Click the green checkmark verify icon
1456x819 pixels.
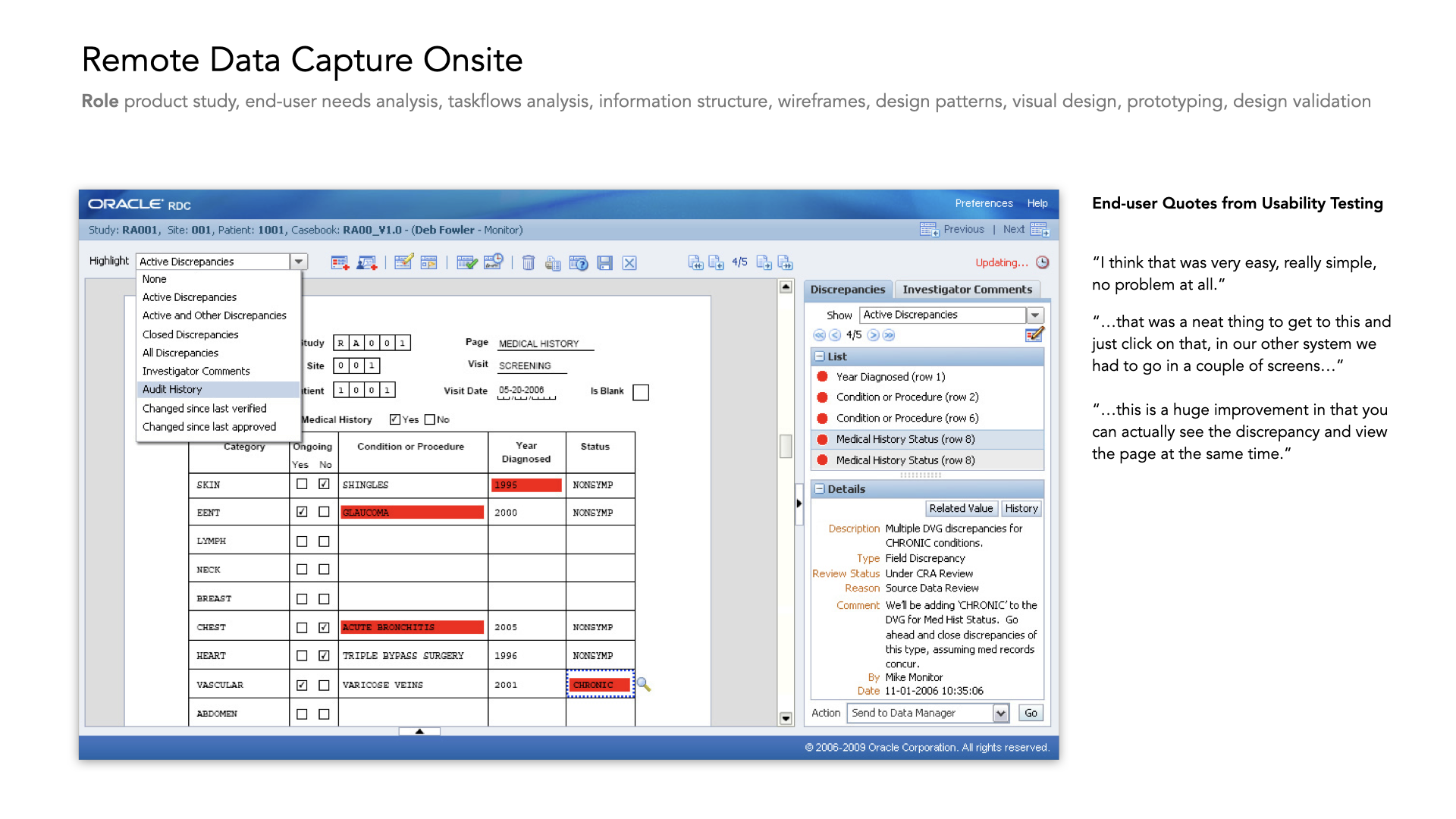(x=466, y=262)
